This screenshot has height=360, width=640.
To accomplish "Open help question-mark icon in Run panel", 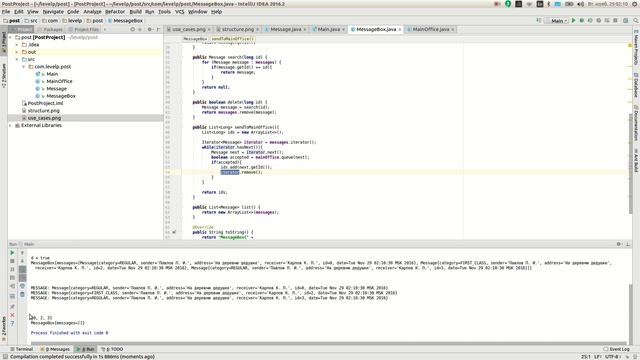I will 12,323.
